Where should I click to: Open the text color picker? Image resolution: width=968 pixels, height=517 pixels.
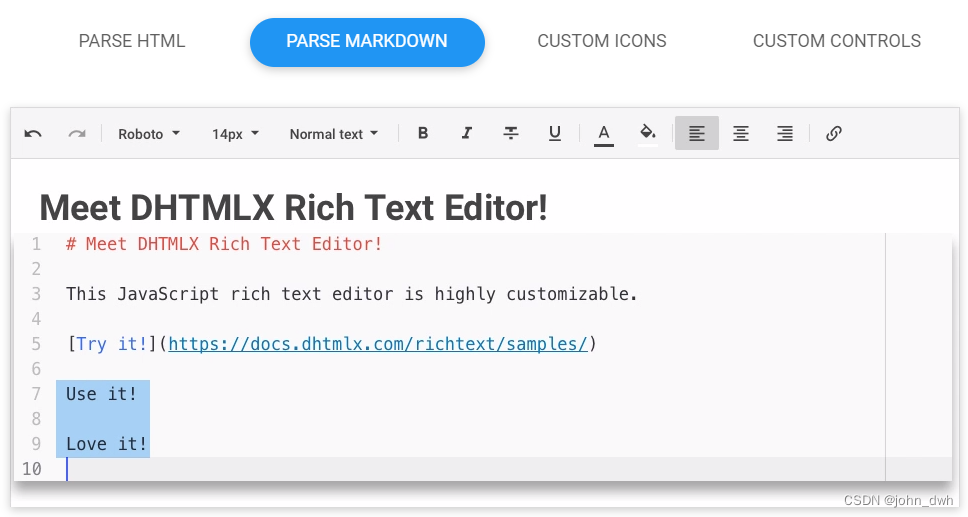(604, 134)
